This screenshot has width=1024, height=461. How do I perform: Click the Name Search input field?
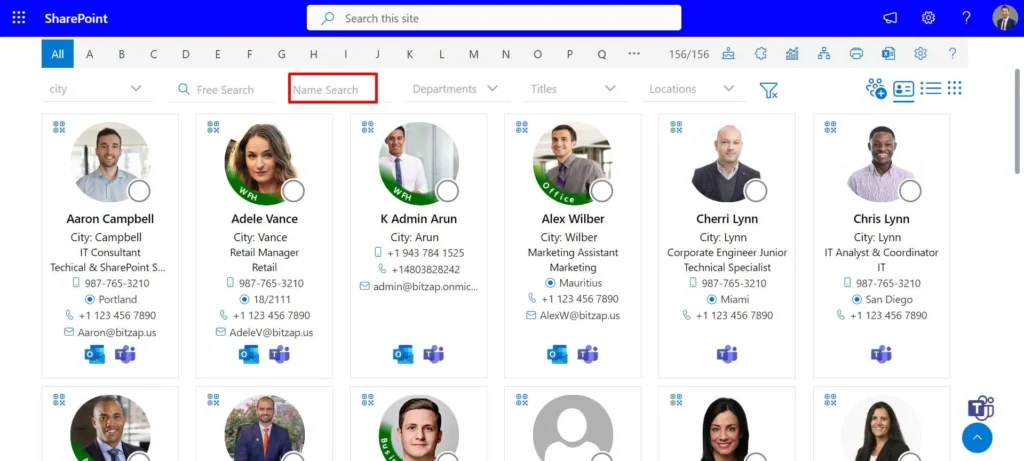point(333,89)
